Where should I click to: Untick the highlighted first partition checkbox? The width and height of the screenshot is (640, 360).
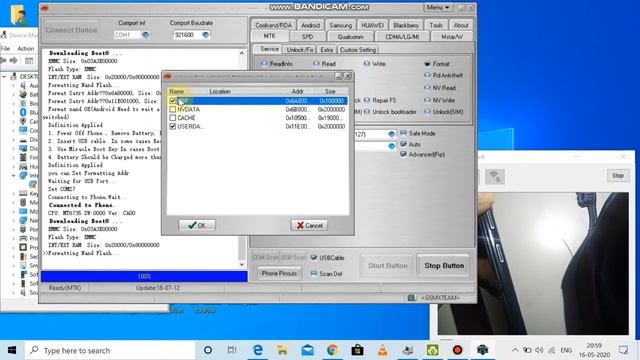[173, 101]
